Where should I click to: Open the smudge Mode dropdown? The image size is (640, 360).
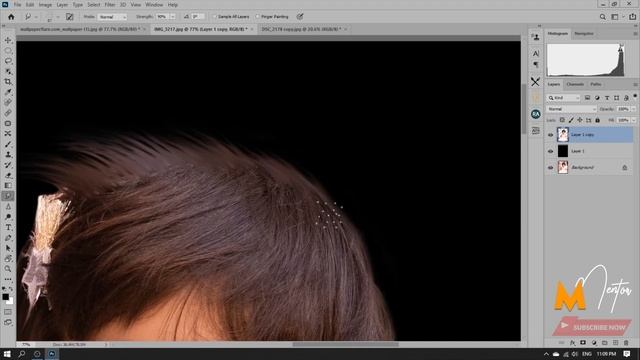point(112,17)
